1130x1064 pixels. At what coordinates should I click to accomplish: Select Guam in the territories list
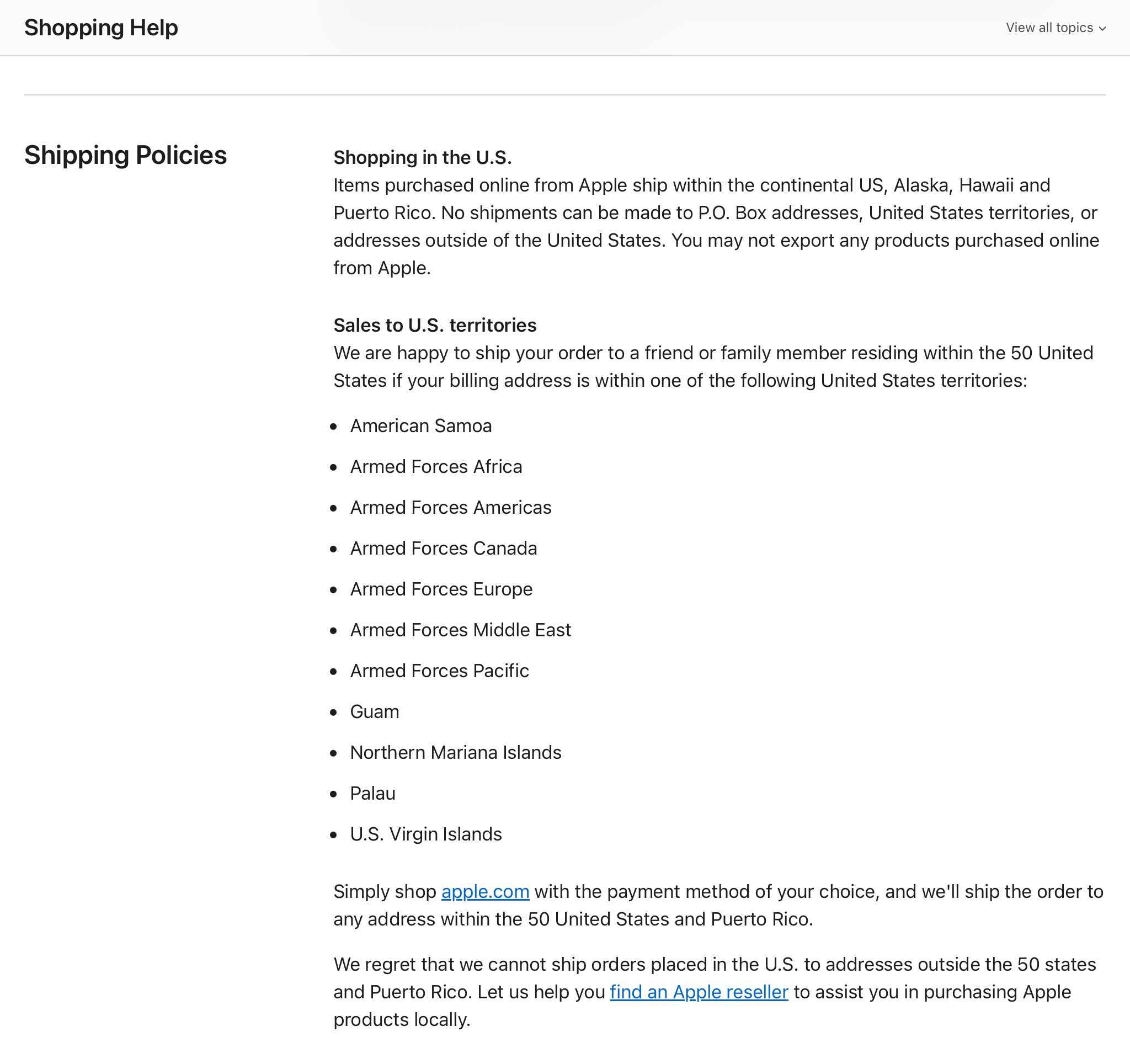[375, 712]
